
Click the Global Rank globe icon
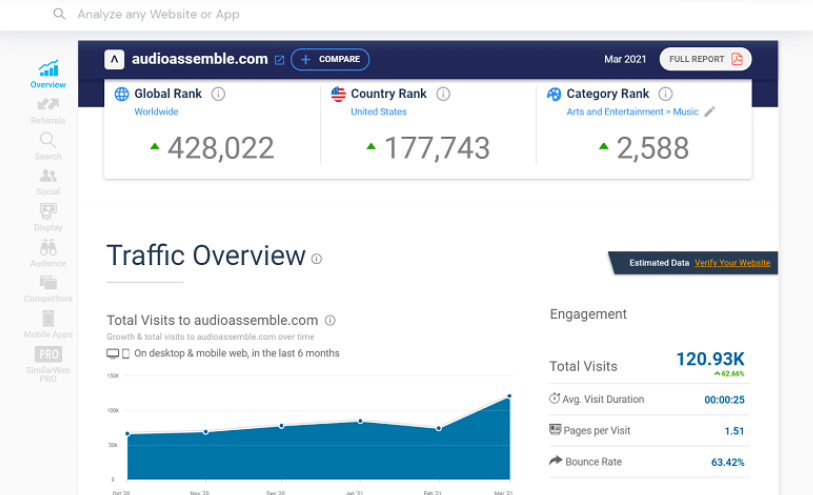tap(122, 94)
